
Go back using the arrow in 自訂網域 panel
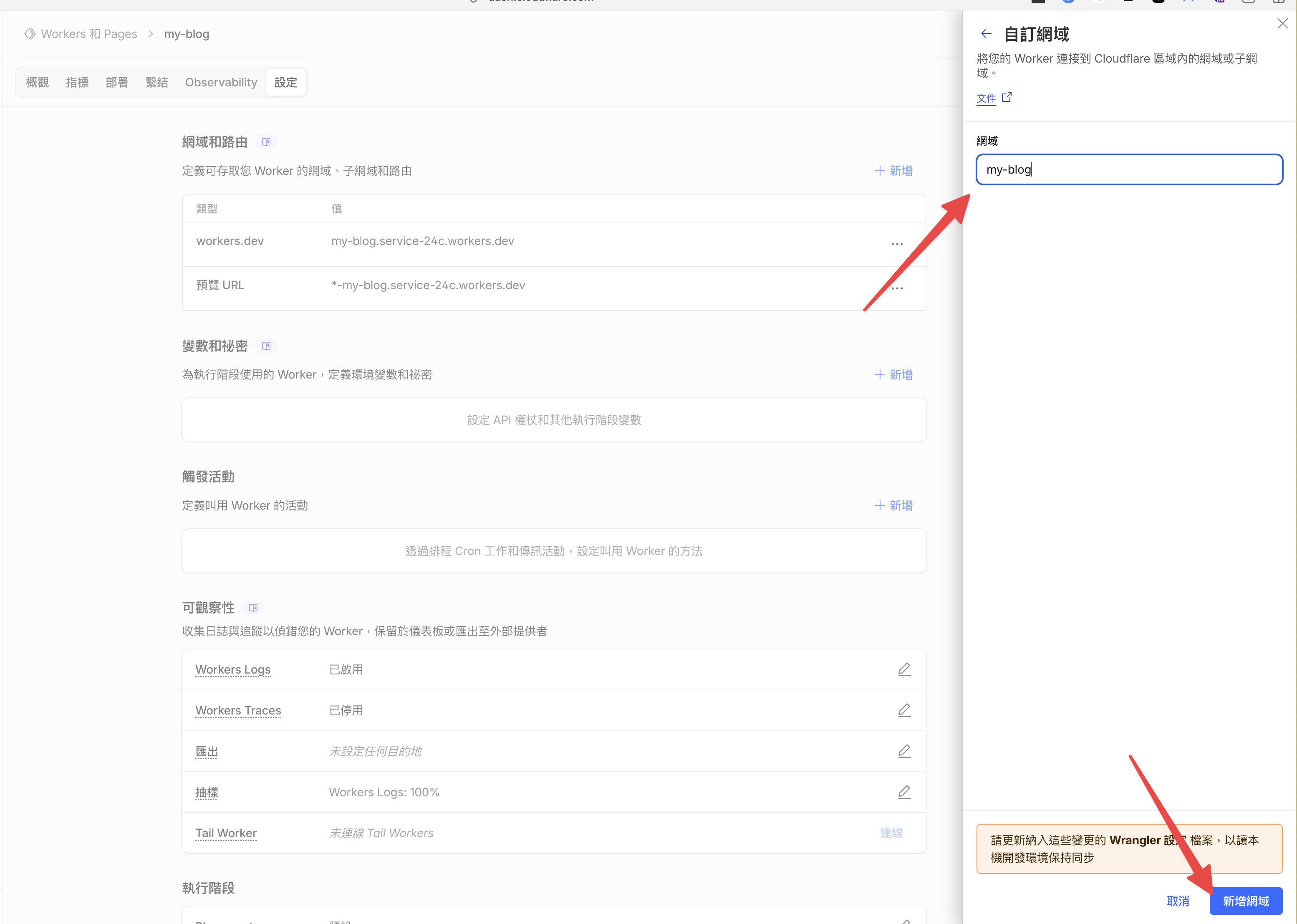click(986, 33)
